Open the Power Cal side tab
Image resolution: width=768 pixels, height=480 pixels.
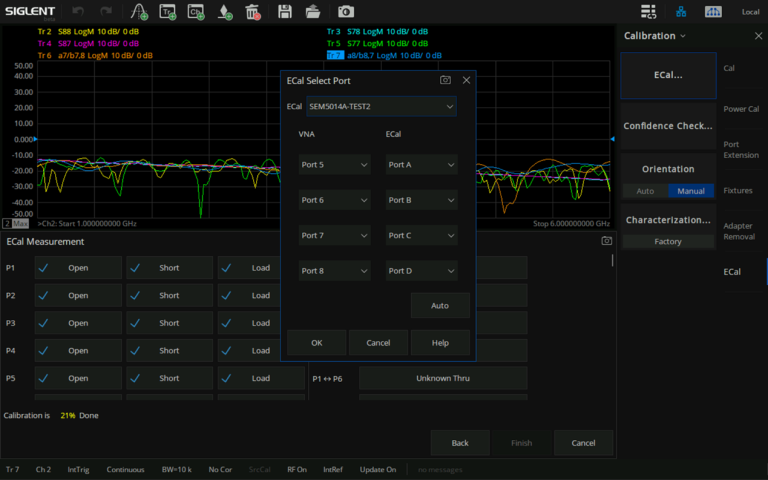[x=740, y=109]
